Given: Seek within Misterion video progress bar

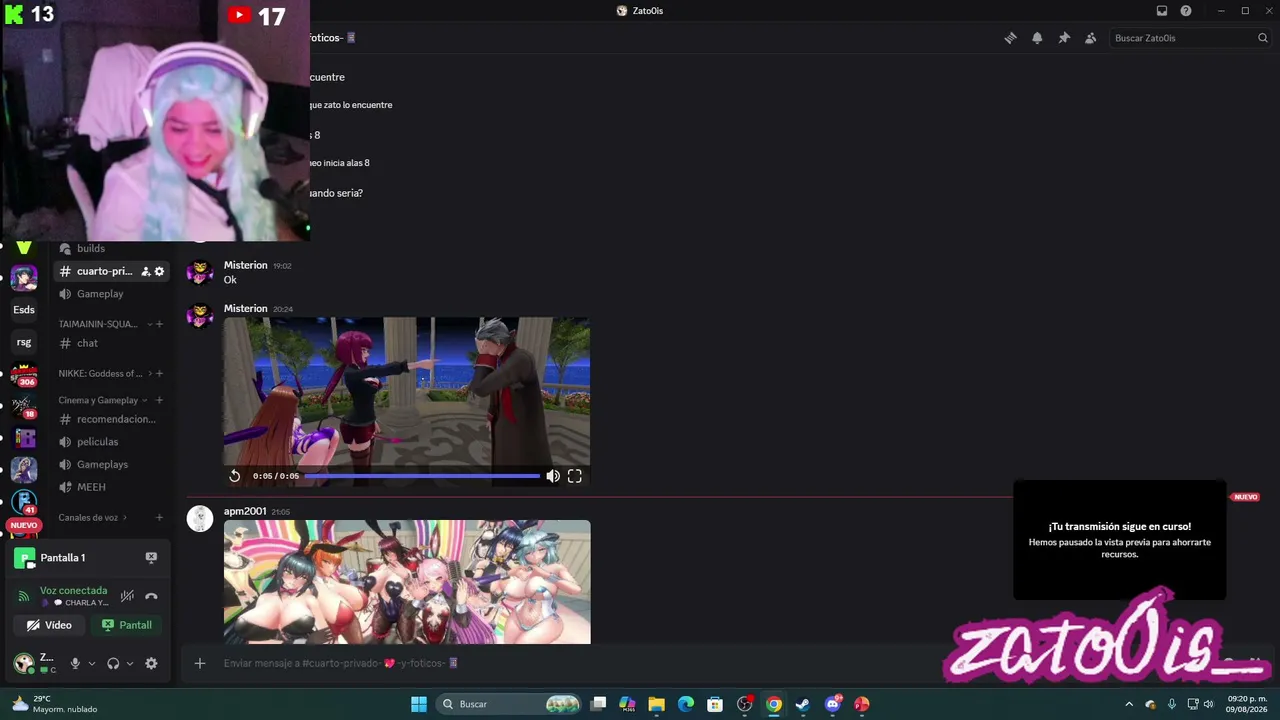Looking at the screenshot, I should [x=421, y=476].
